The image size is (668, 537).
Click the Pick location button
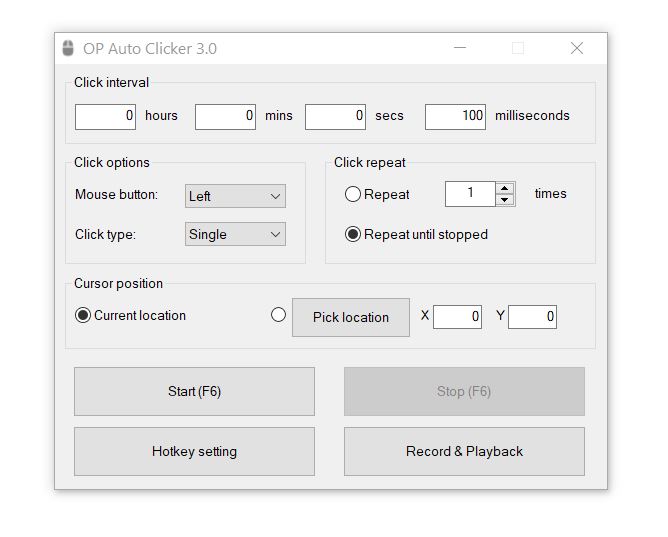point(350,317)
